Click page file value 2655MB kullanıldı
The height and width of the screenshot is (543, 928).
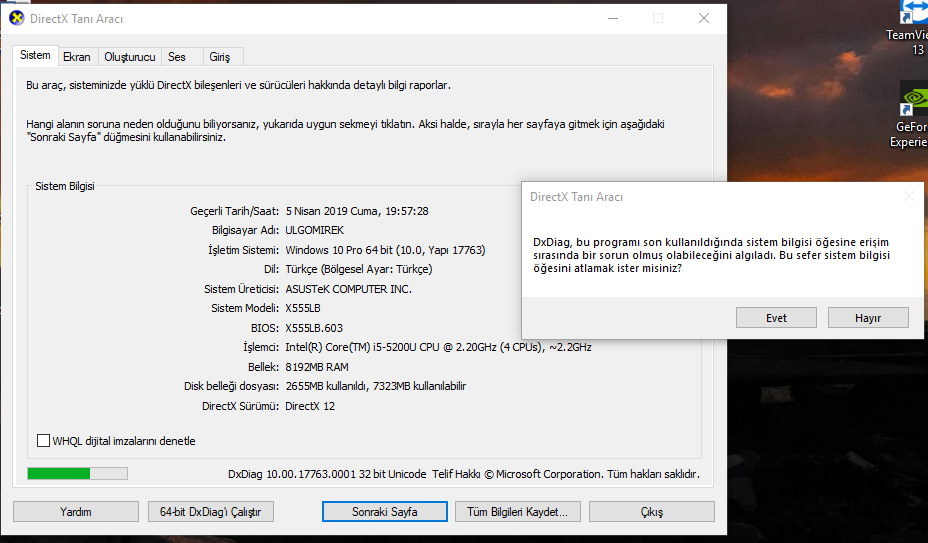coord(326,387)
